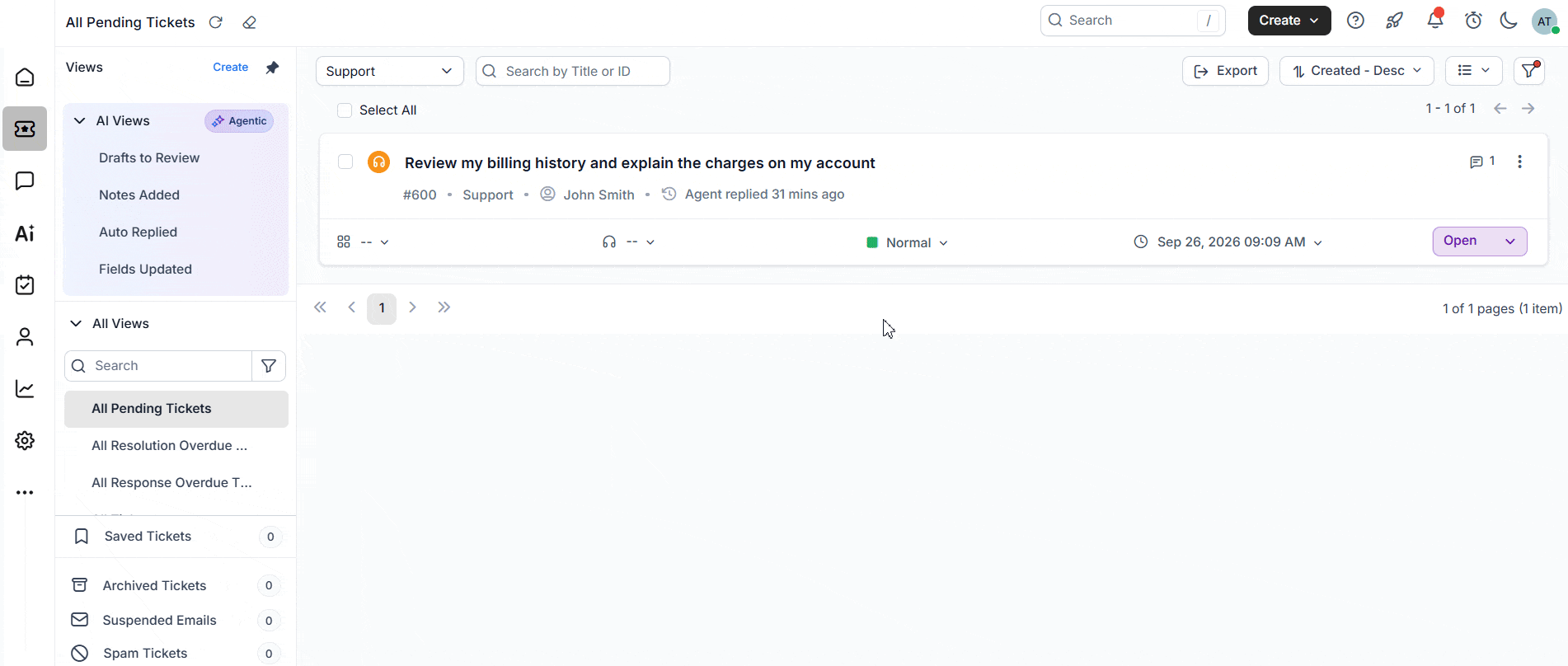
Task: Collapse the All Views section
Action: tap(76, 324)
